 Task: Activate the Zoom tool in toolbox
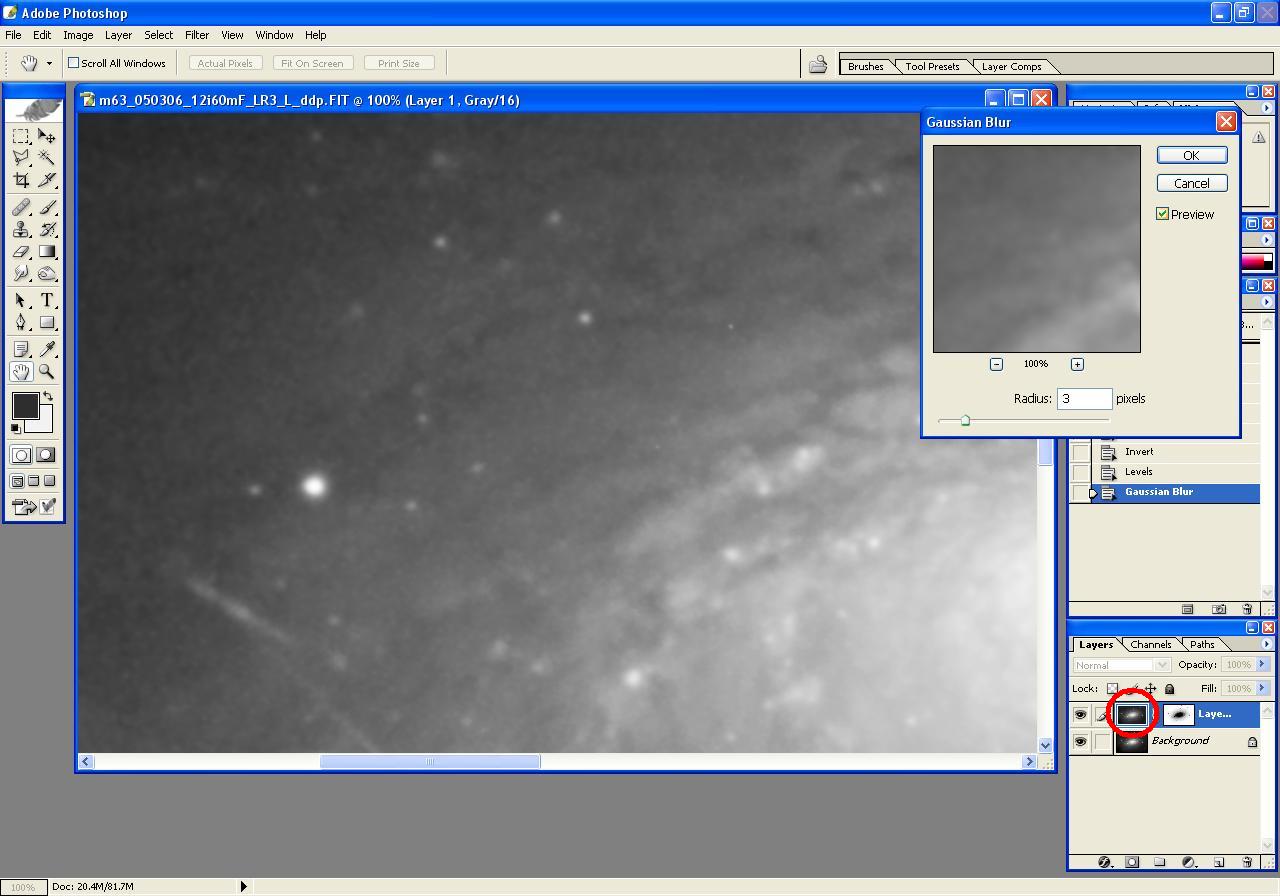46,371
